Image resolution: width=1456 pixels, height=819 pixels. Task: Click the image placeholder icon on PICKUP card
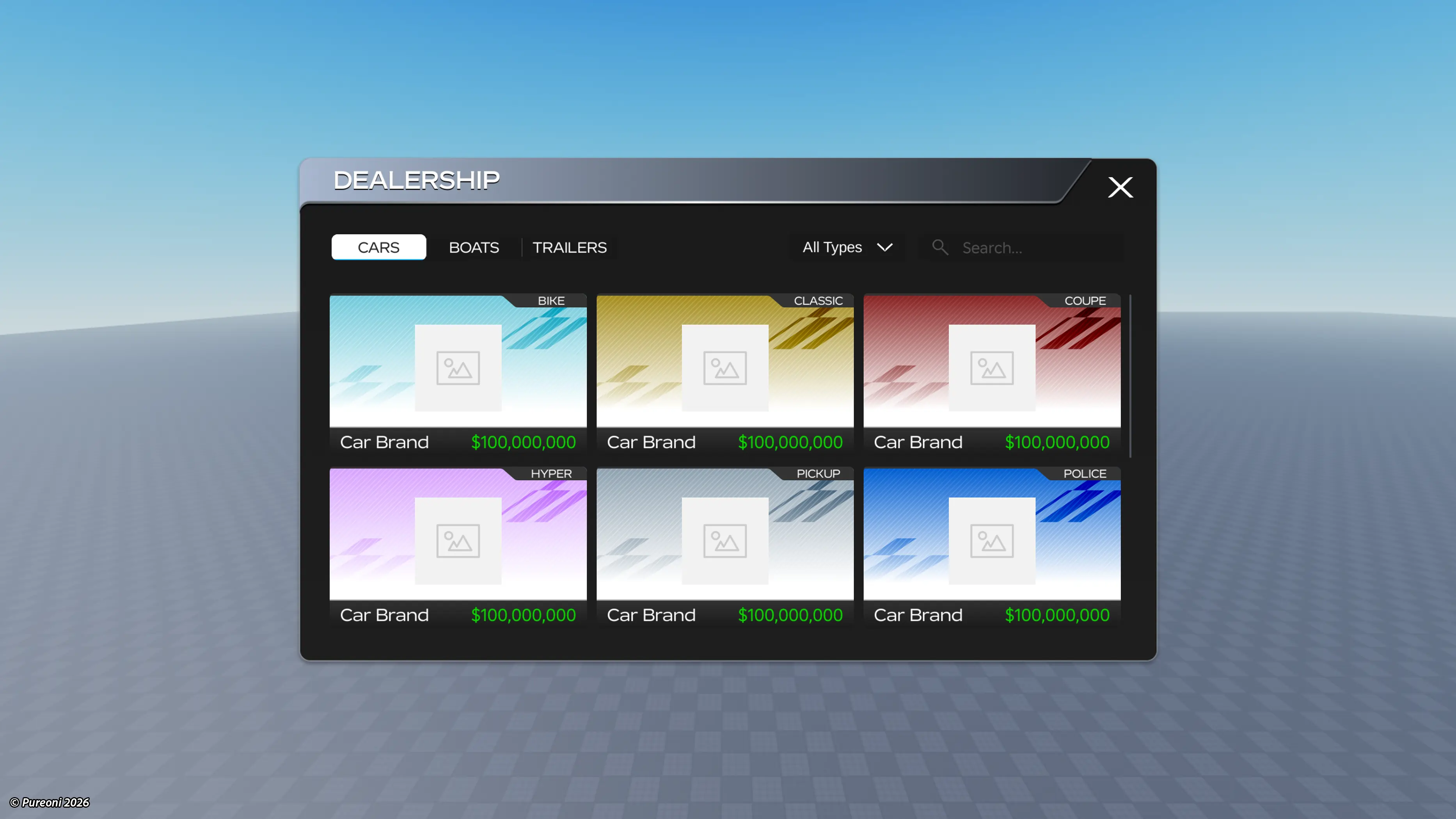point(724,541)
